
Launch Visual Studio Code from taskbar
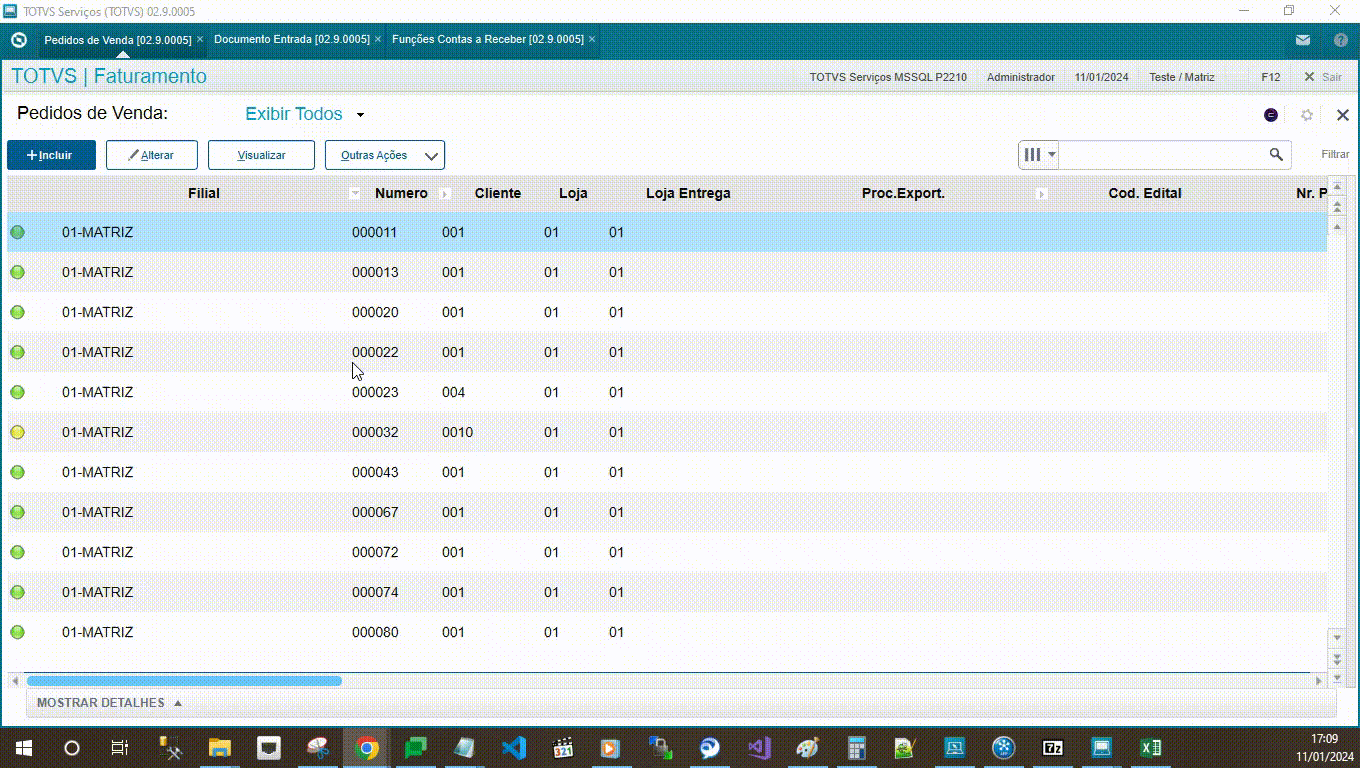[514, 748]
